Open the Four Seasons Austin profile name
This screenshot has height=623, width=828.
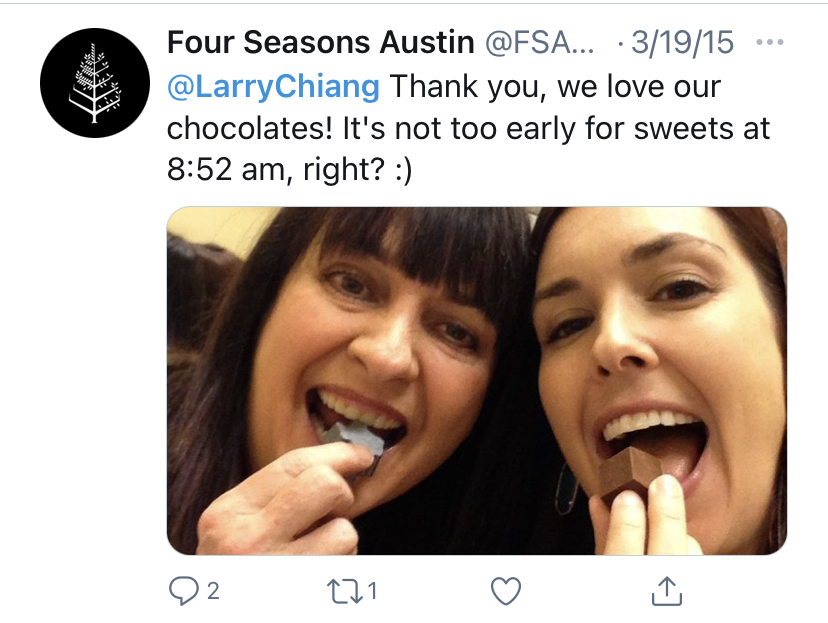pos(320,43)
